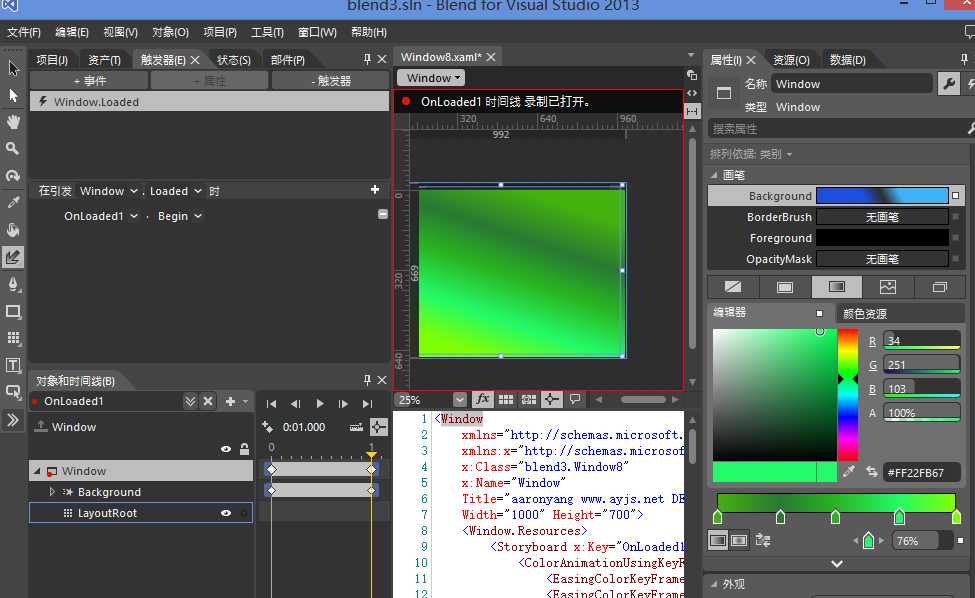The image size is (975, 598).
Task: Choose the Pan hand tool
Action: (13, 122)
